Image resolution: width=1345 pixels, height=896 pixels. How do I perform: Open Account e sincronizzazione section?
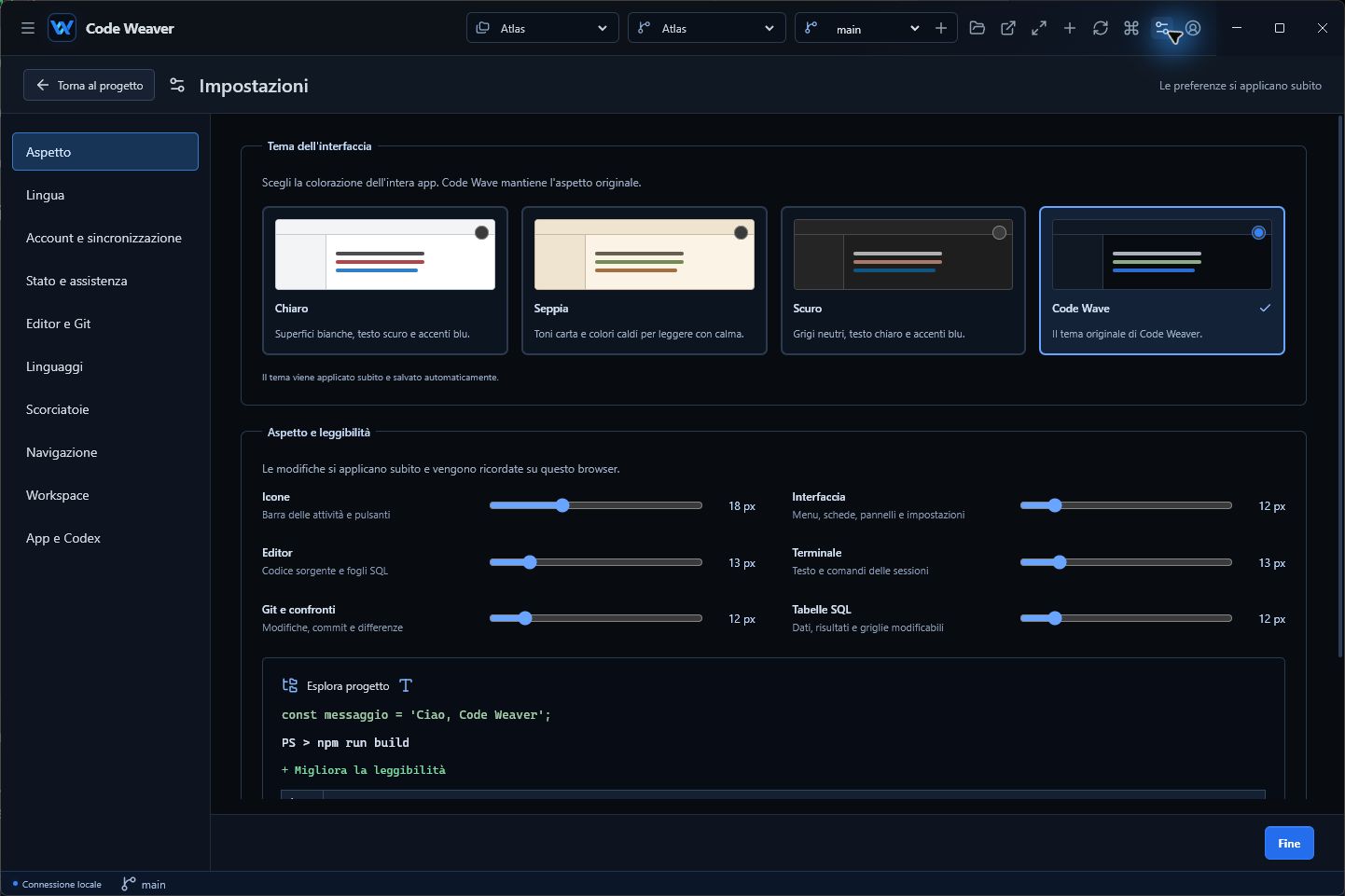(x=105, y=238)
